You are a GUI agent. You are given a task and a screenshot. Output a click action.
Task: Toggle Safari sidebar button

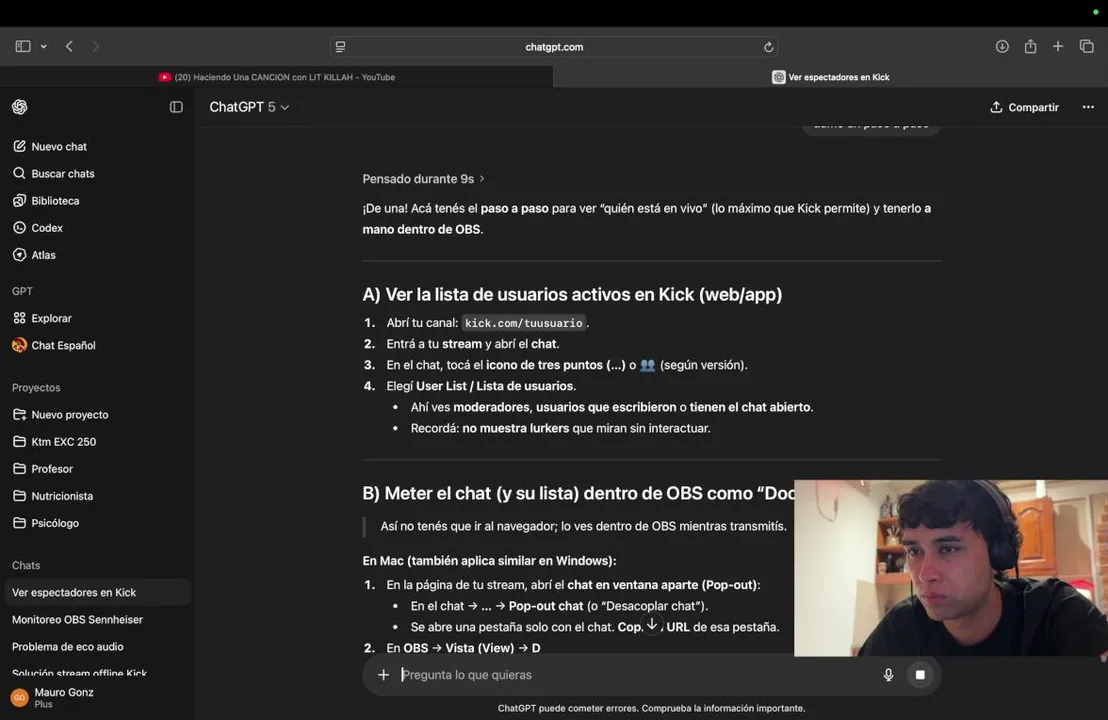[23, 47]
